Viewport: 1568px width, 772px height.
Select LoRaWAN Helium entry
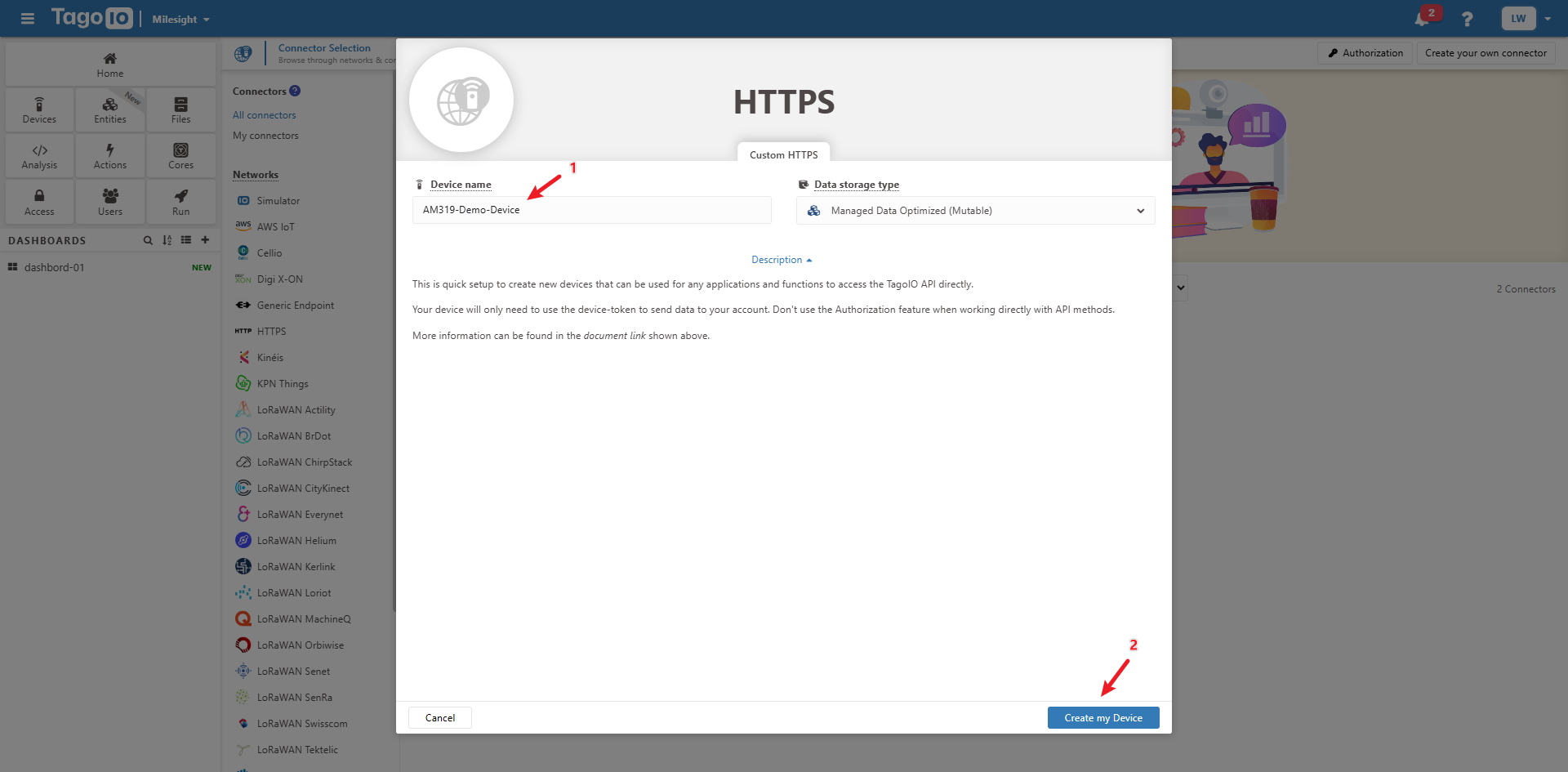pos(296,541)
